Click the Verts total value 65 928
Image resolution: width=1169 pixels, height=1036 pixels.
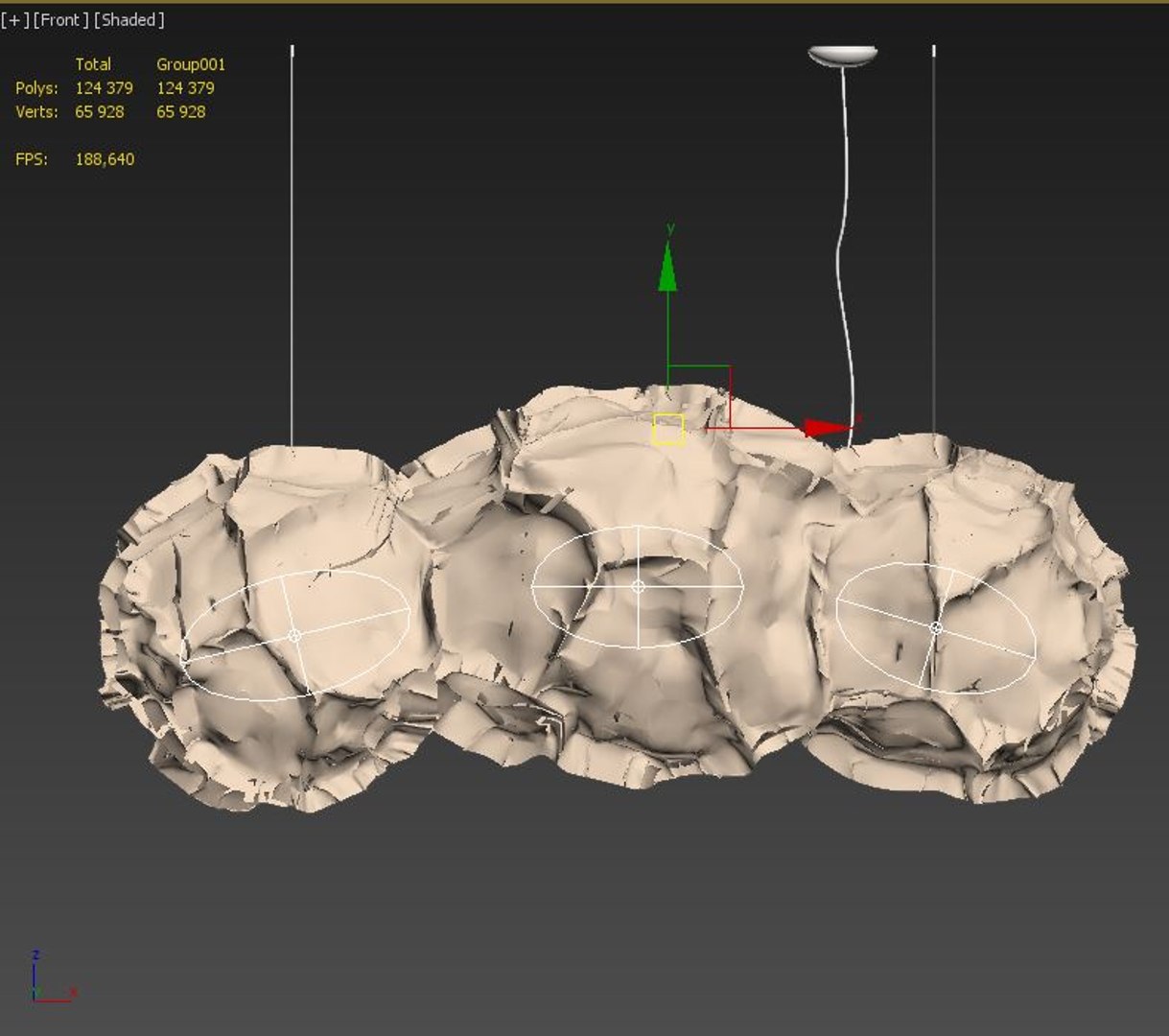pyautogui.click(x=100, y=111)
